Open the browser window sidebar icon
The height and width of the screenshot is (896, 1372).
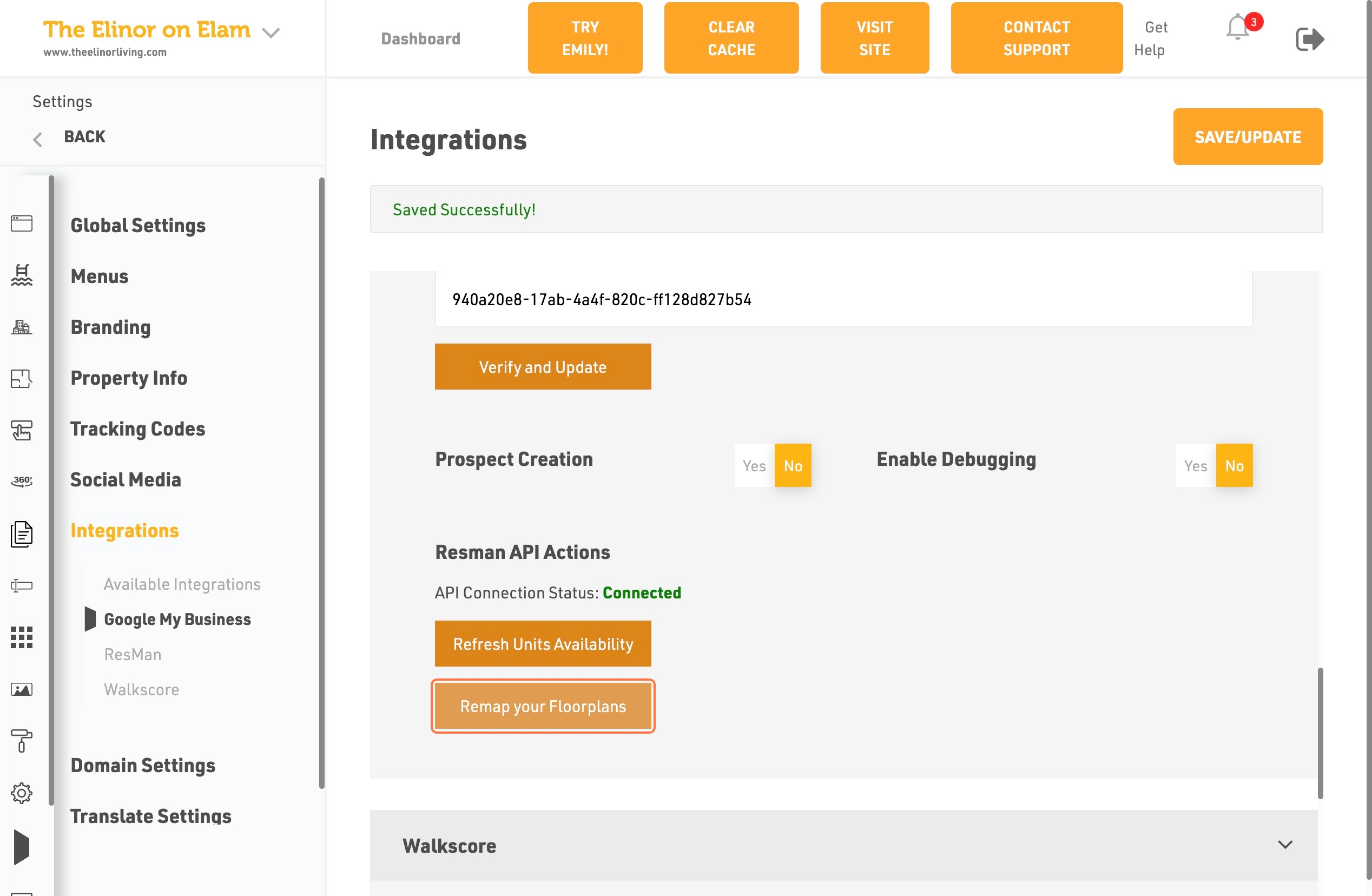pos(22,223)
